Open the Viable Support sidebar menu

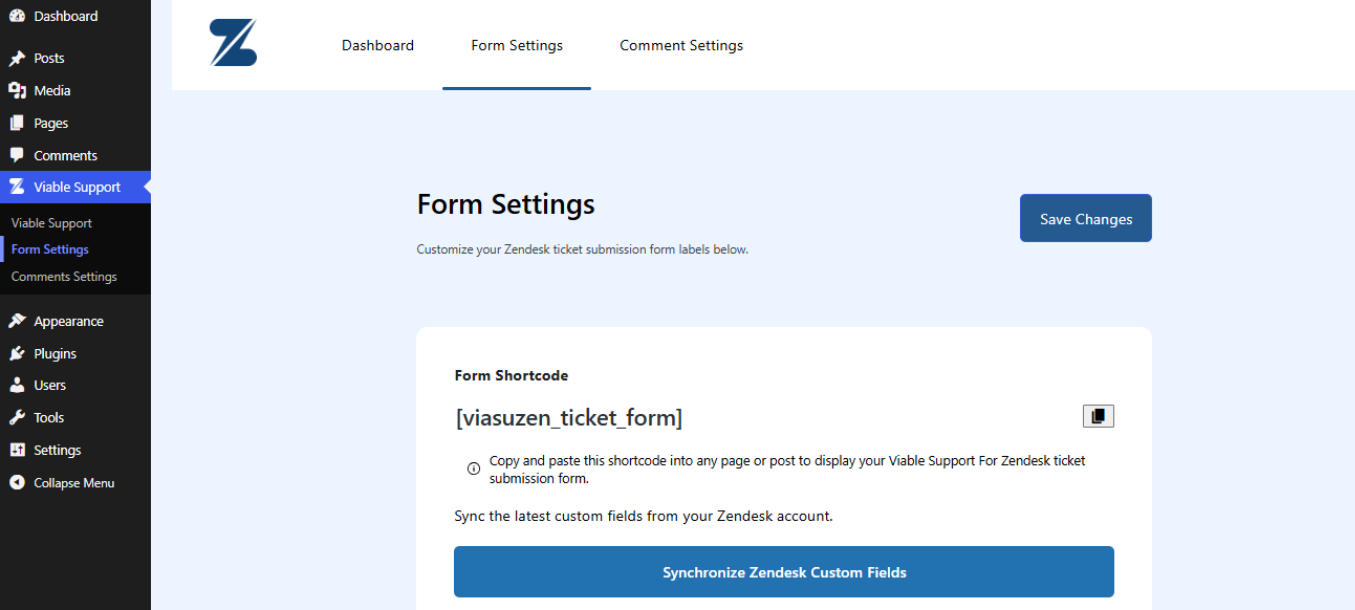(76, 187)
